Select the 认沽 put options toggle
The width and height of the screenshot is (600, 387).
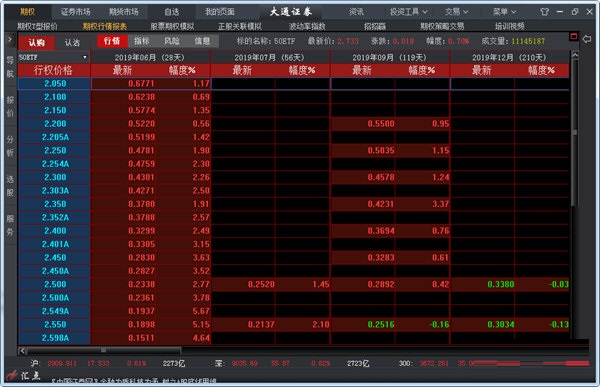72,42
